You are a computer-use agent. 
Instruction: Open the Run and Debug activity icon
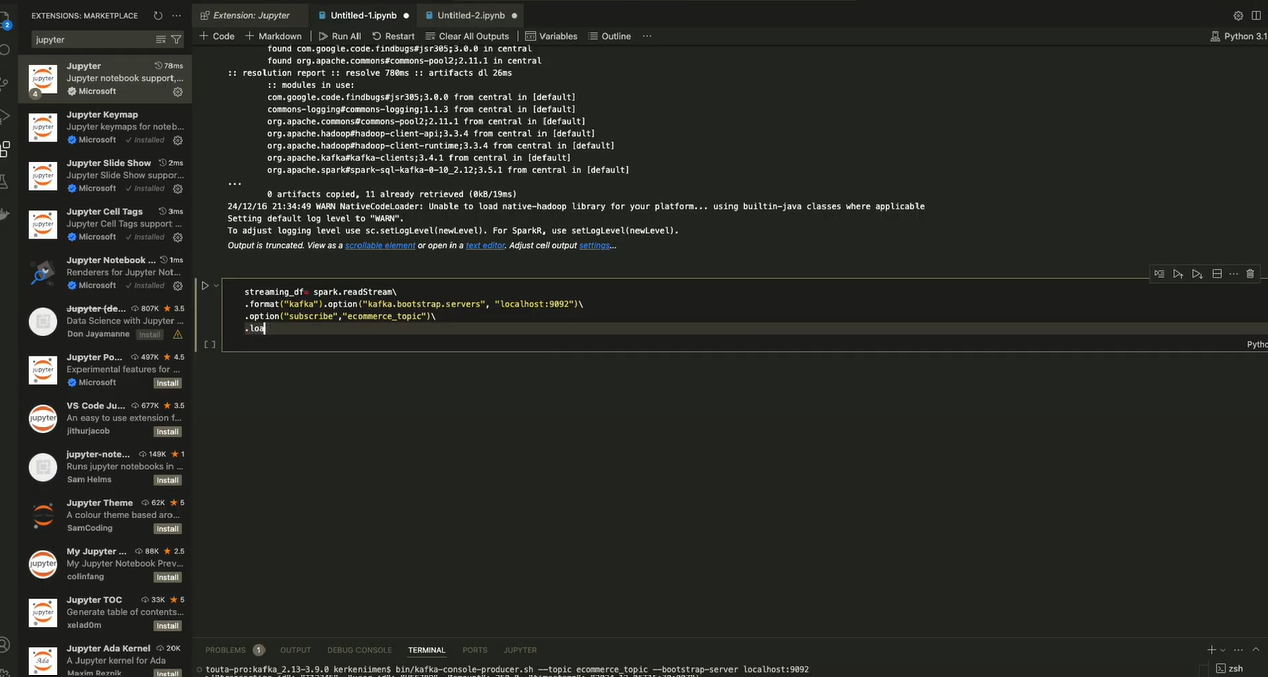click(x=5, y=116)
